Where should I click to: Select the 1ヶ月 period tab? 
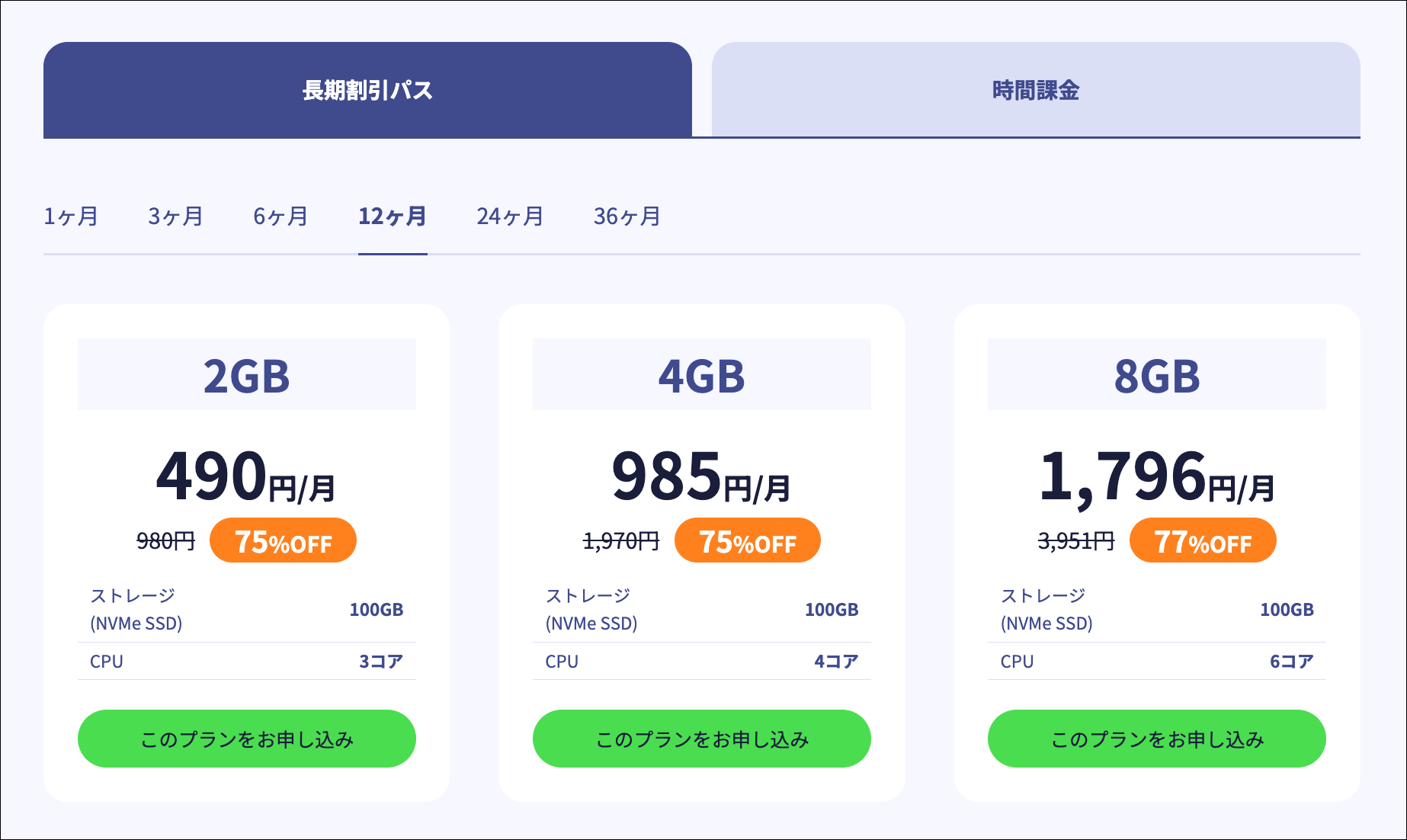pos(71,216)
